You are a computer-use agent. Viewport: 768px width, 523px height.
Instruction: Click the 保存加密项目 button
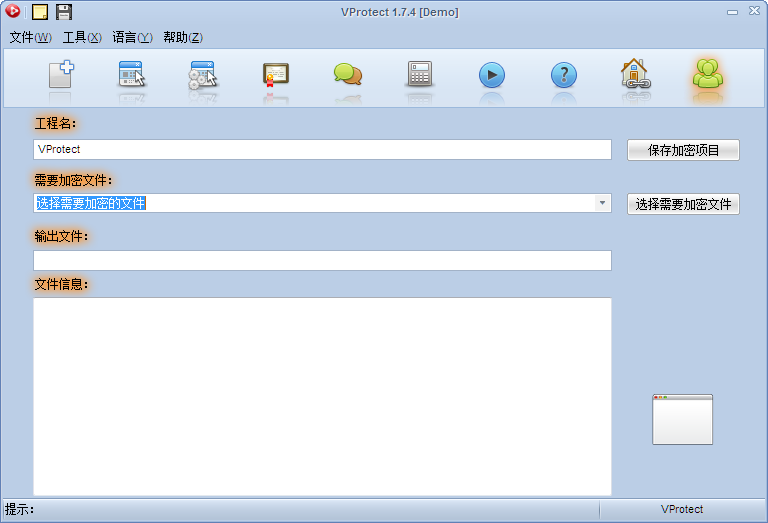683,150
